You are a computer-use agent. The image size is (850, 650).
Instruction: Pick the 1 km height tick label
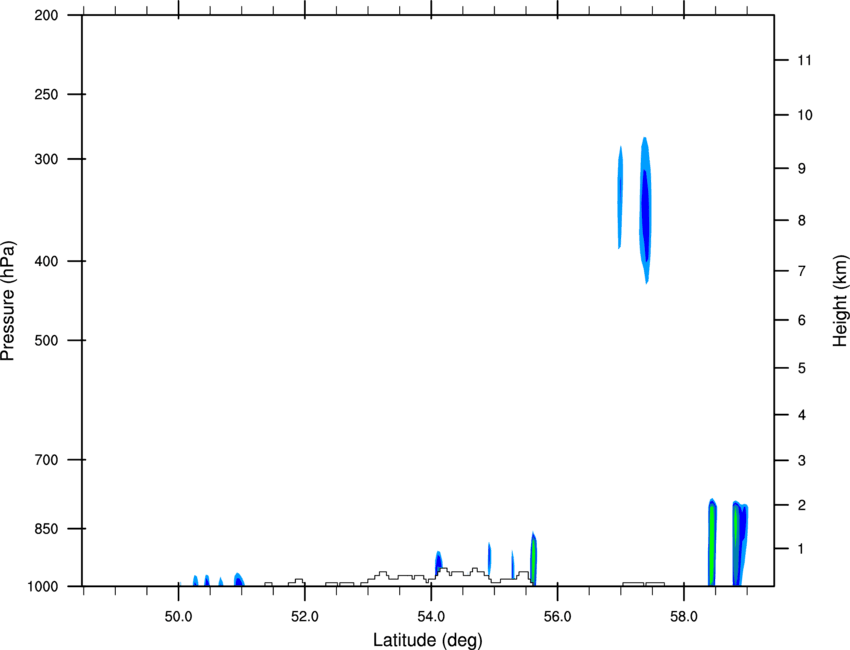[x=802, y=549]
